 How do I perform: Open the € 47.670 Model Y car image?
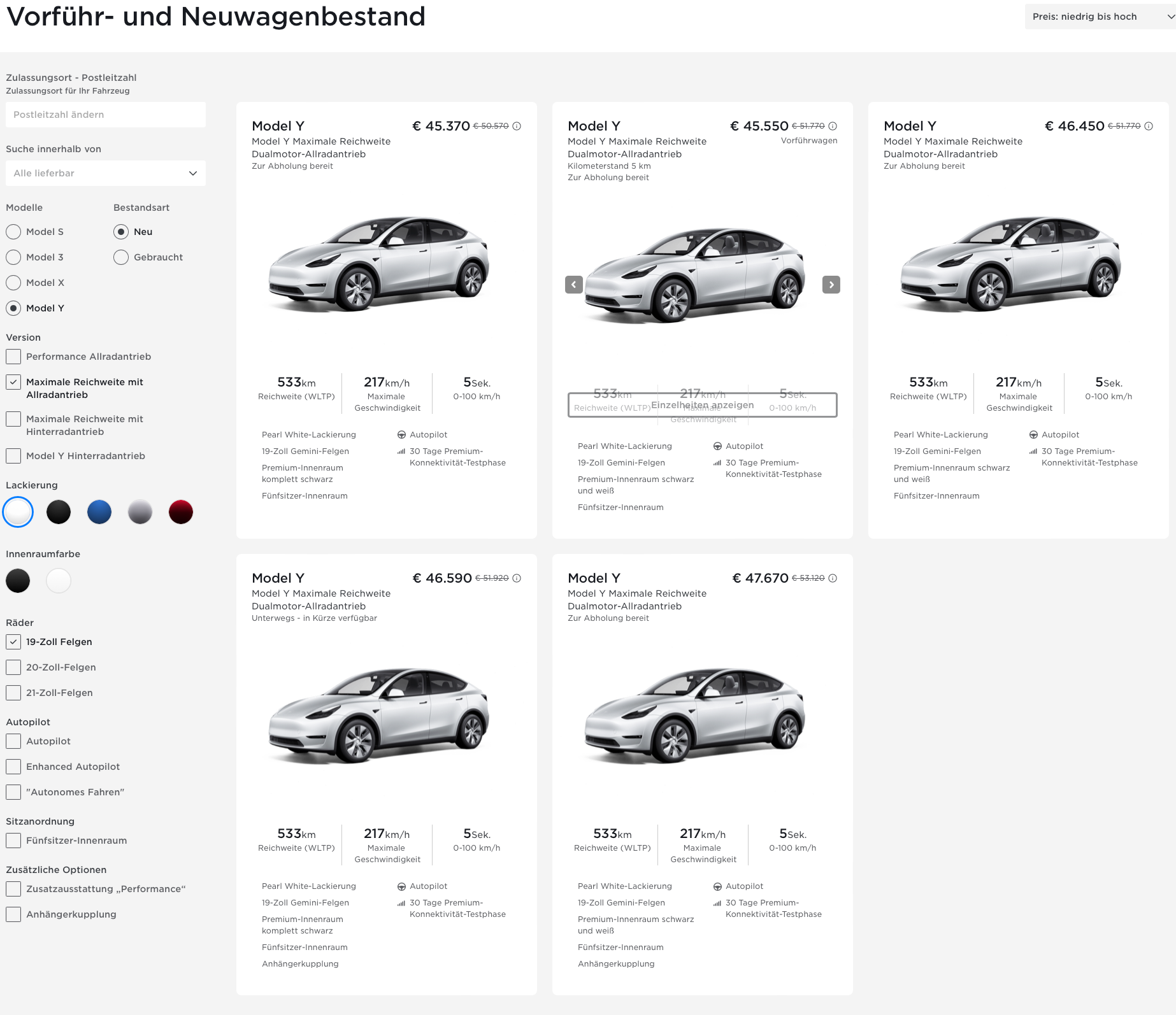(695, 716)
